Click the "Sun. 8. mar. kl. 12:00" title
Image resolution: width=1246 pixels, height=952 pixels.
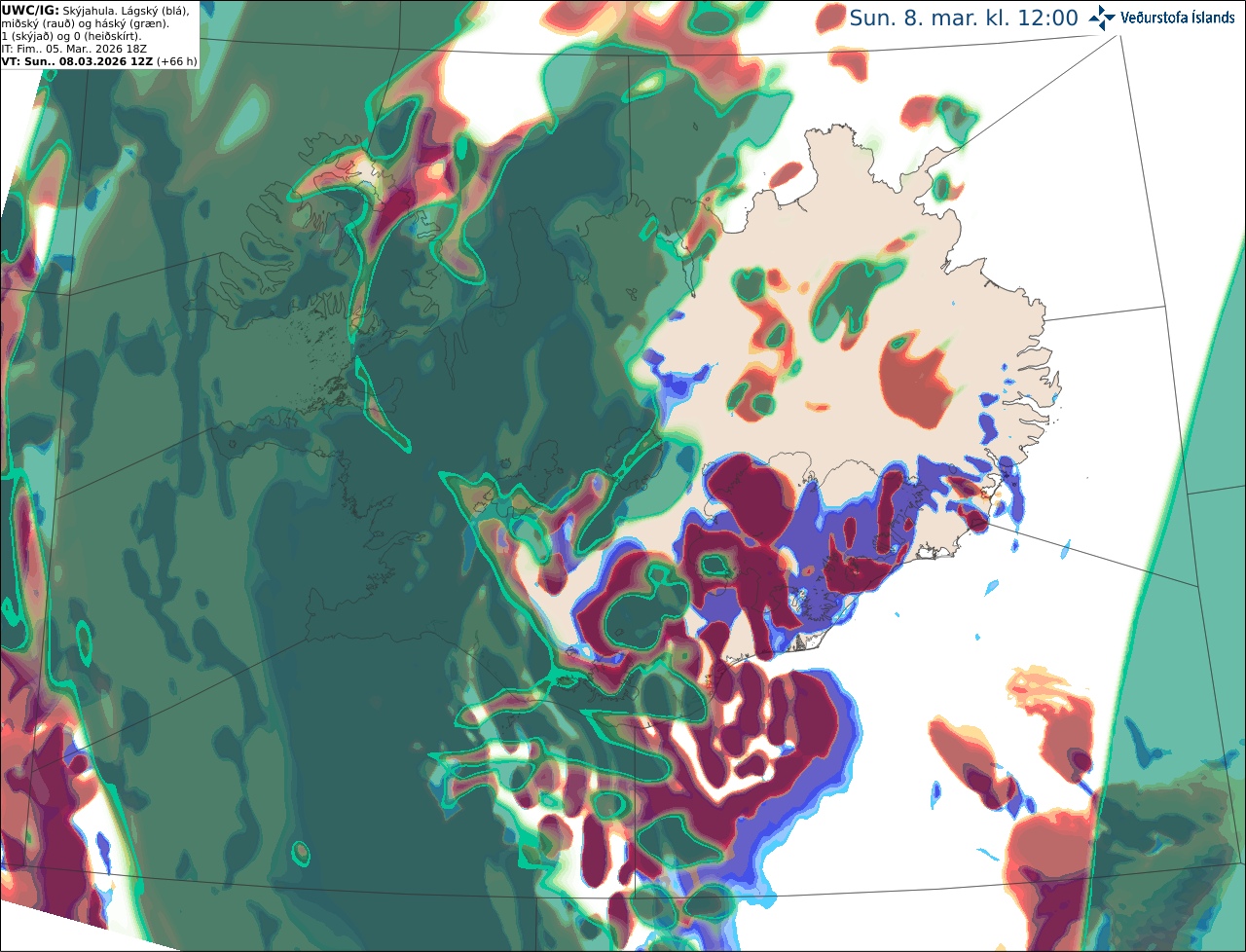click(964, 18)
